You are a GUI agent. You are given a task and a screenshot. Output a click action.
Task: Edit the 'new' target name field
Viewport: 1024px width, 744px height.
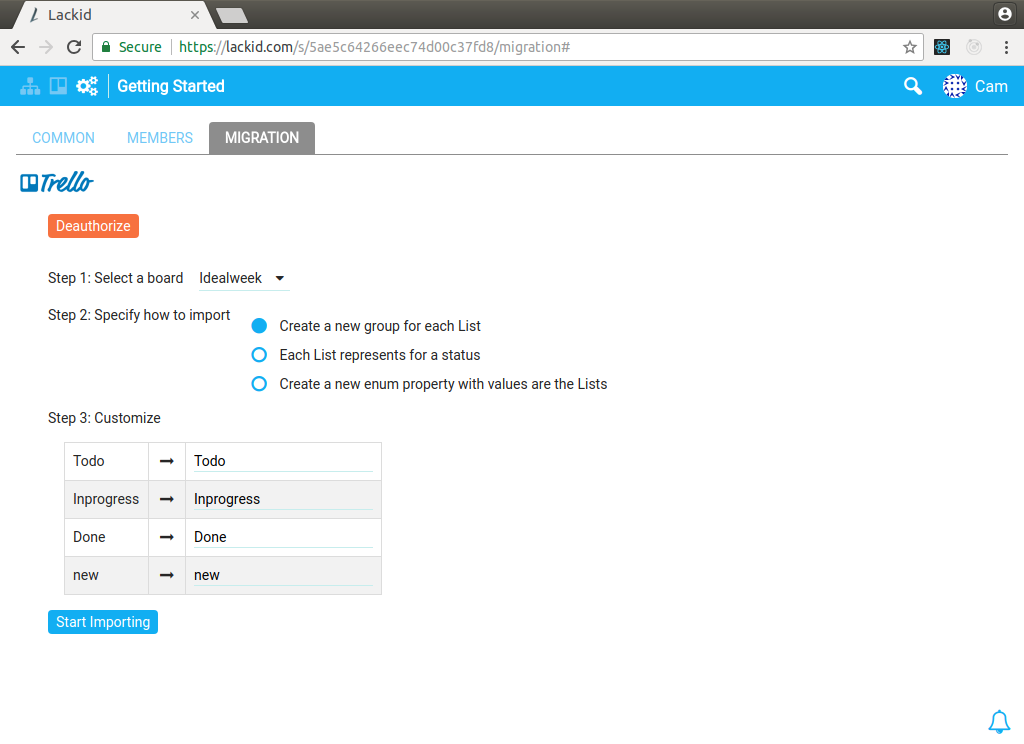283,575
